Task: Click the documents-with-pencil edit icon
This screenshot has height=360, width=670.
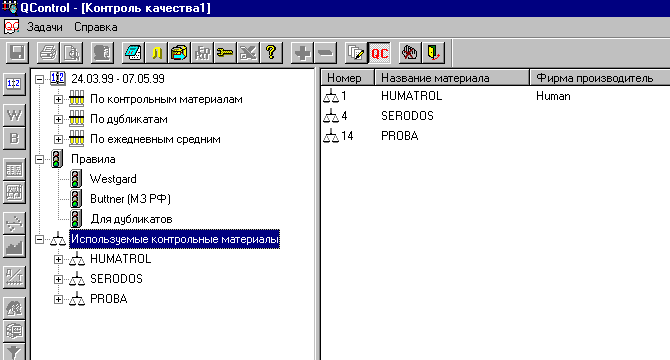Action: tap(356, 53)
